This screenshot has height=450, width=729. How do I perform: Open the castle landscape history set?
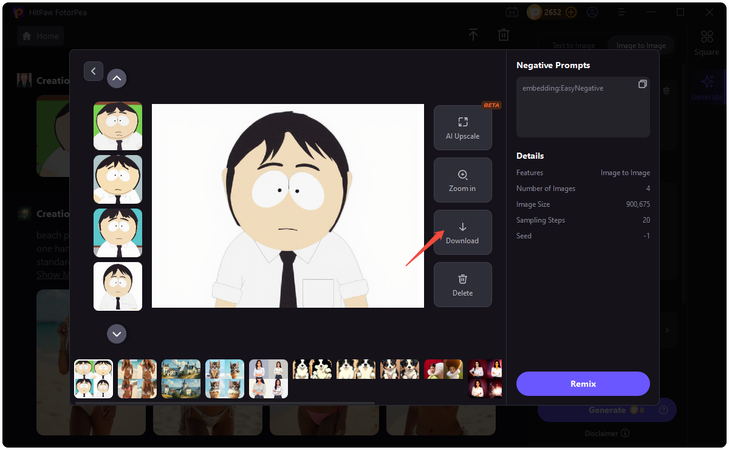click(x=181, y=379)
